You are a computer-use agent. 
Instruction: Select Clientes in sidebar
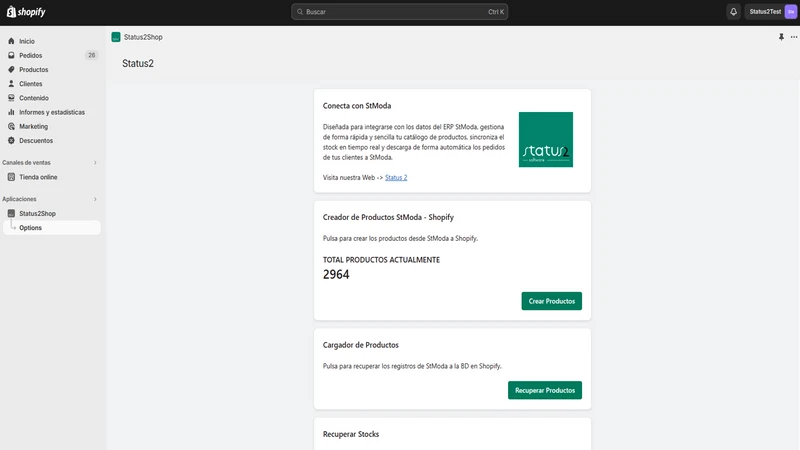click(x=31, y=84)
